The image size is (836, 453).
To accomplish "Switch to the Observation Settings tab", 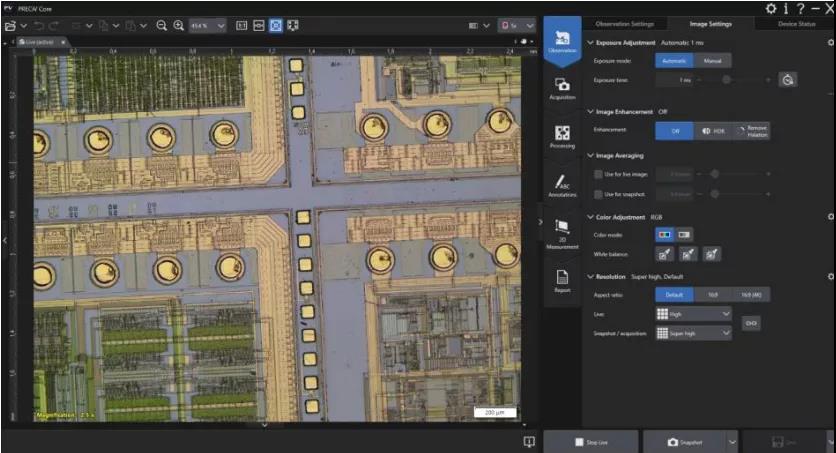I will [624, 24].
